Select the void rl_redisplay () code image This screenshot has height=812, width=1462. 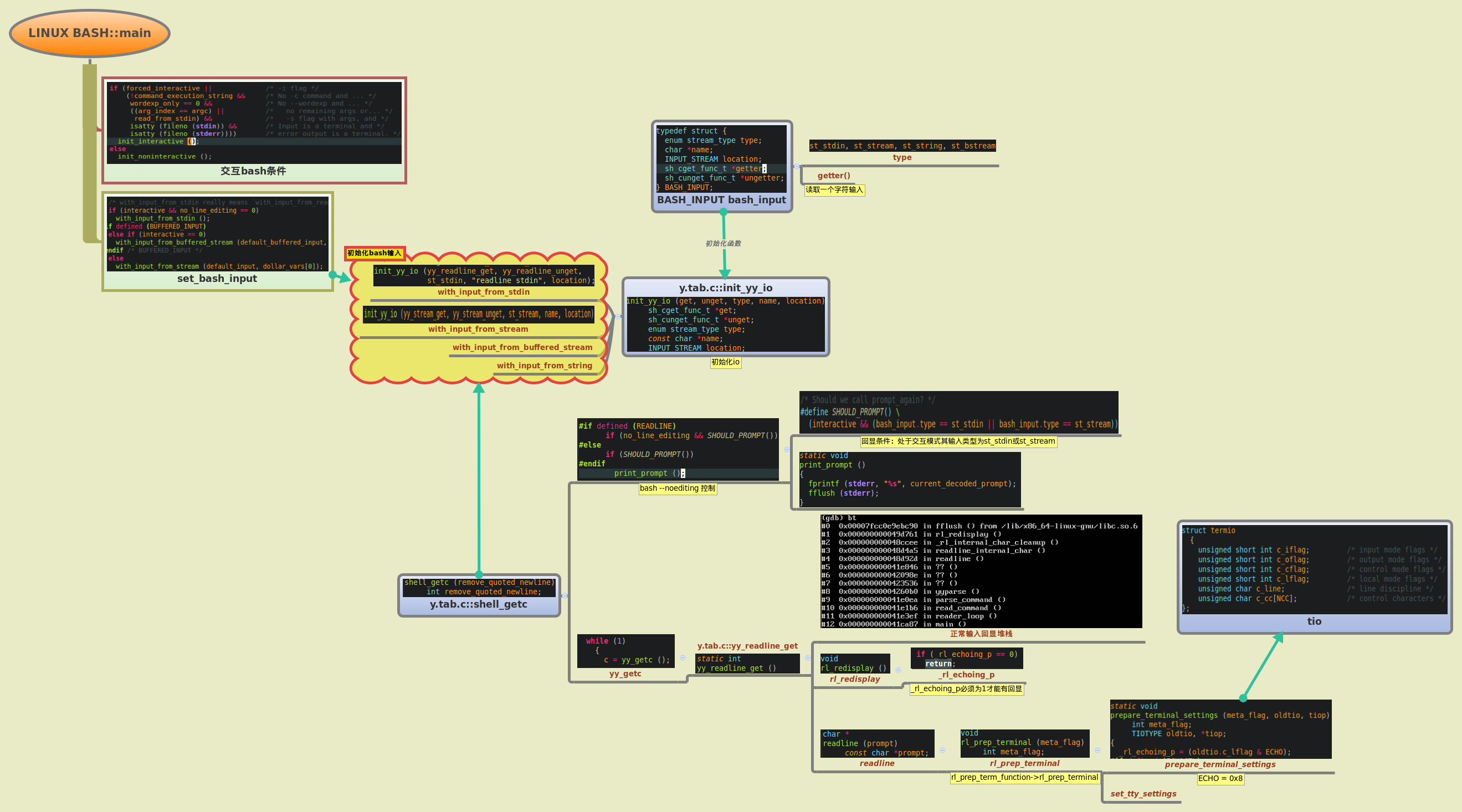coord(855,664)
